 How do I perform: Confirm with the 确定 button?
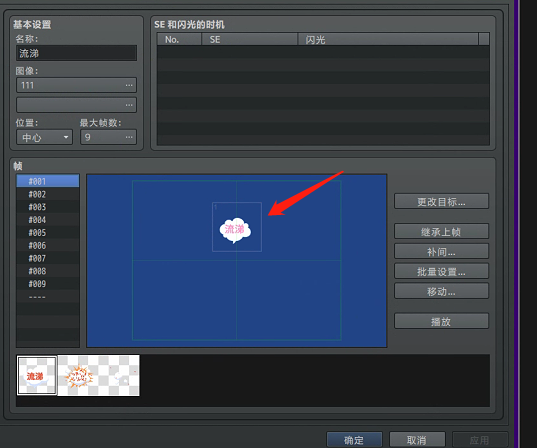coord(354,440)
